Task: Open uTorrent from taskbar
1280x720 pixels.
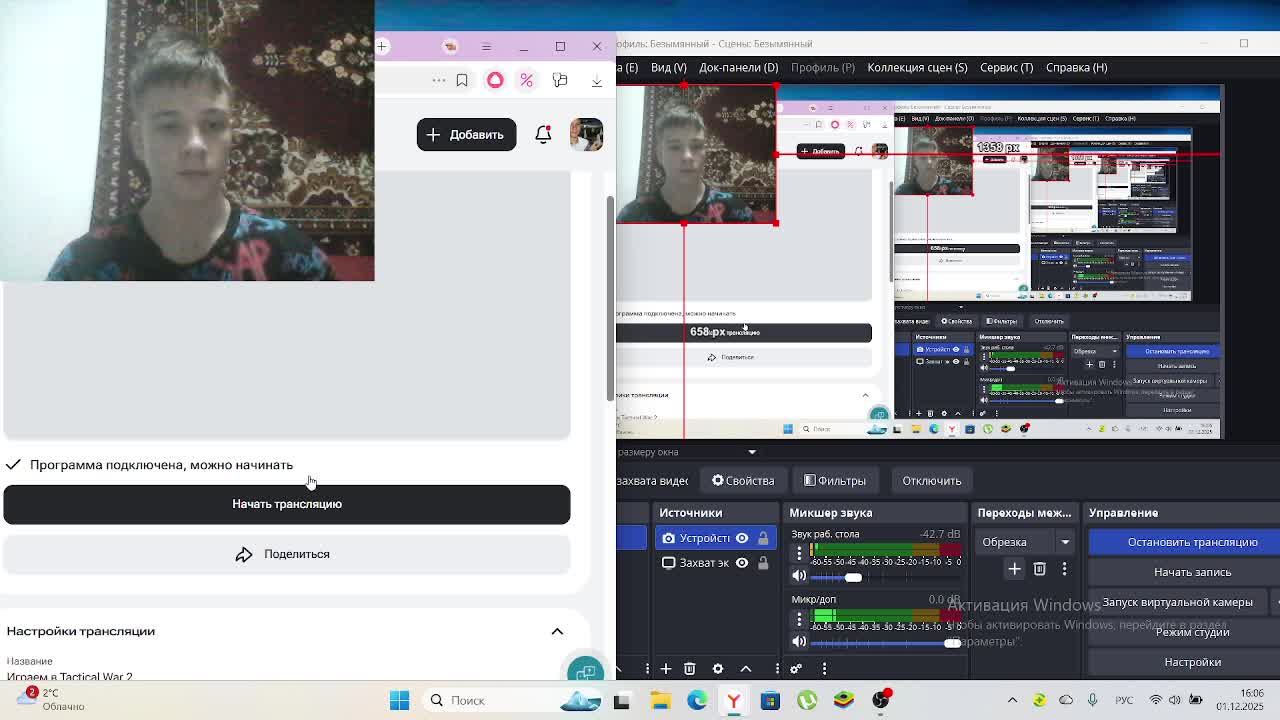Action: click(x=807, y=700)
